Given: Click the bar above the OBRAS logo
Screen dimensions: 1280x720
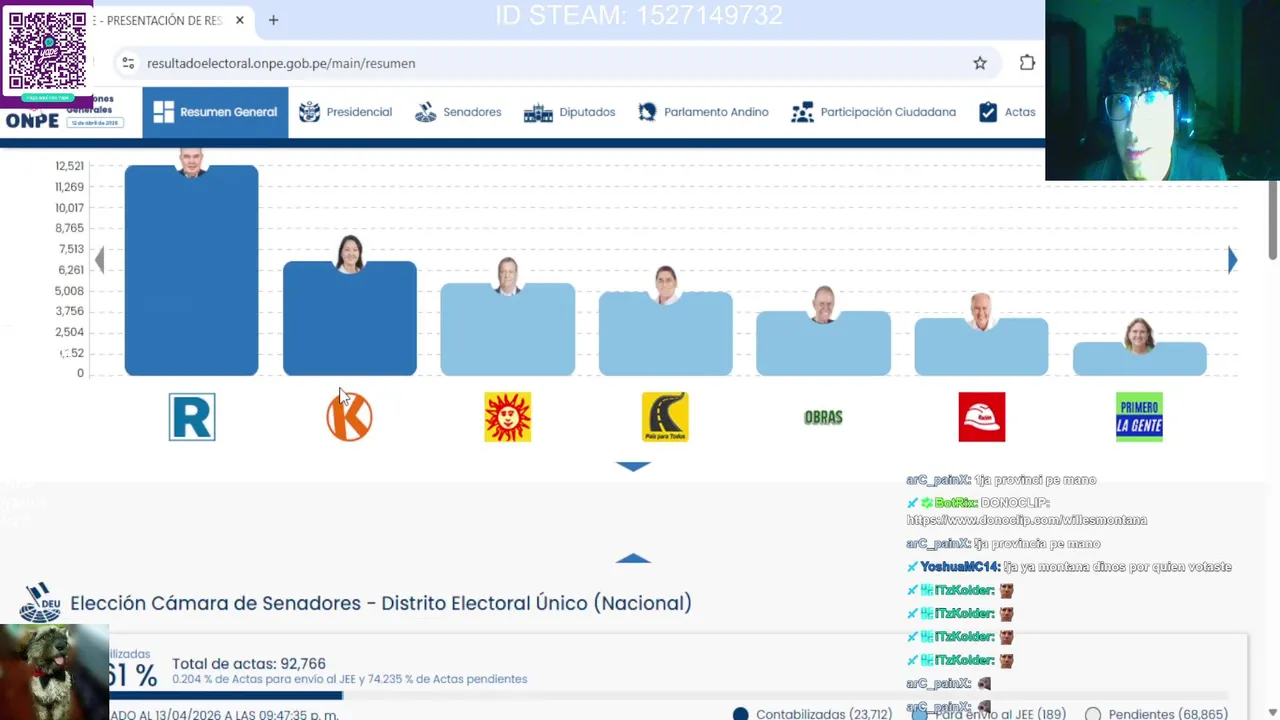Looking at the screenshot, I should coord(823,343).
